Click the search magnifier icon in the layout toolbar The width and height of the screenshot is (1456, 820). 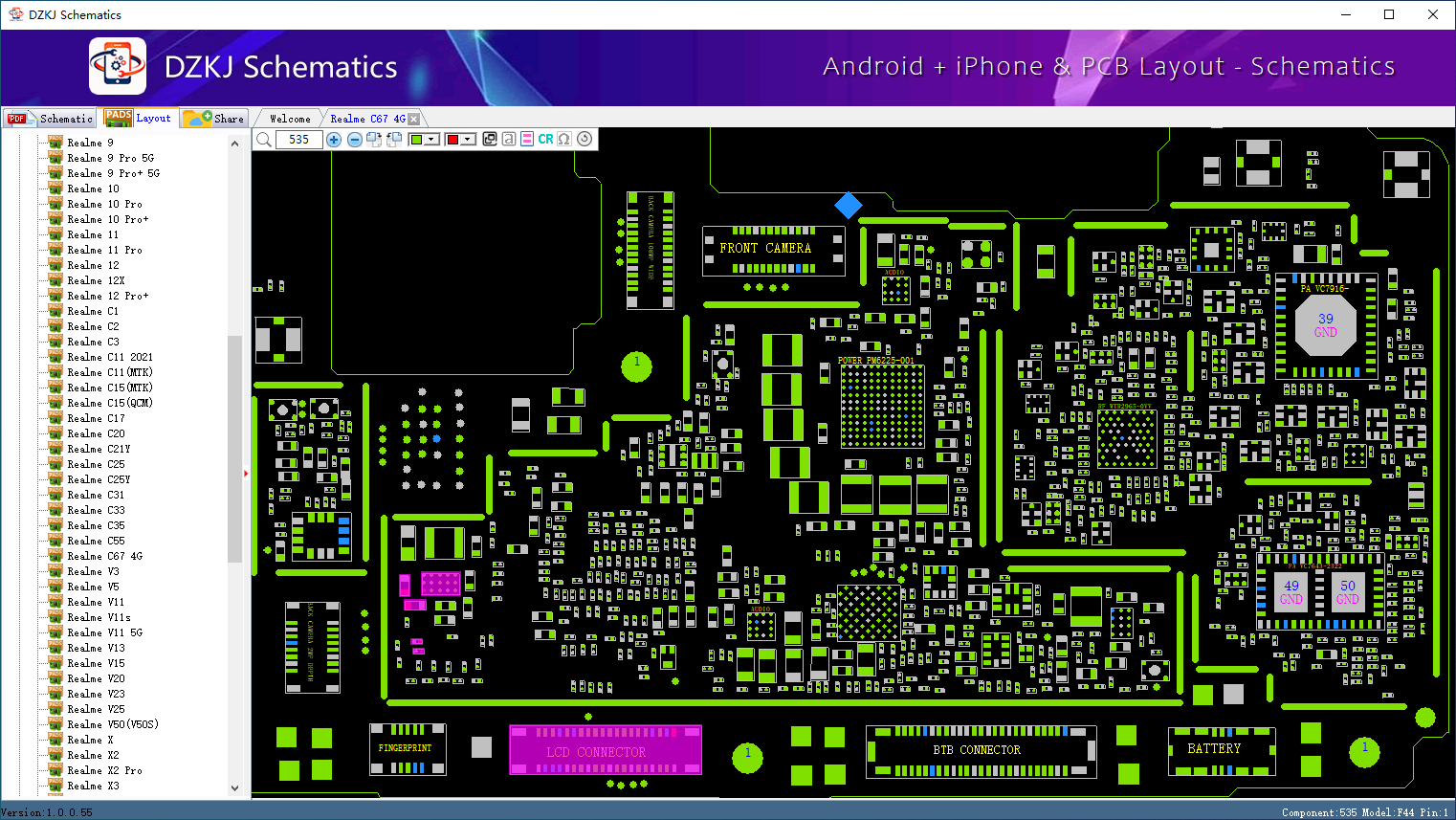(x=264, y=140)
